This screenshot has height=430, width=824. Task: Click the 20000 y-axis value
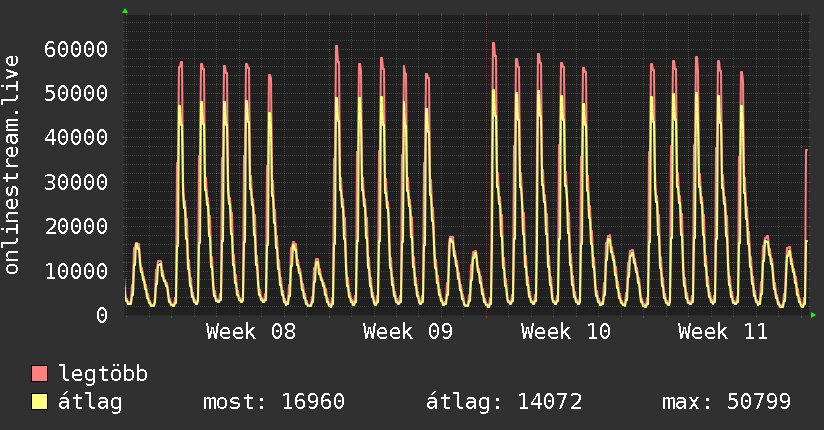pos(76,227)
